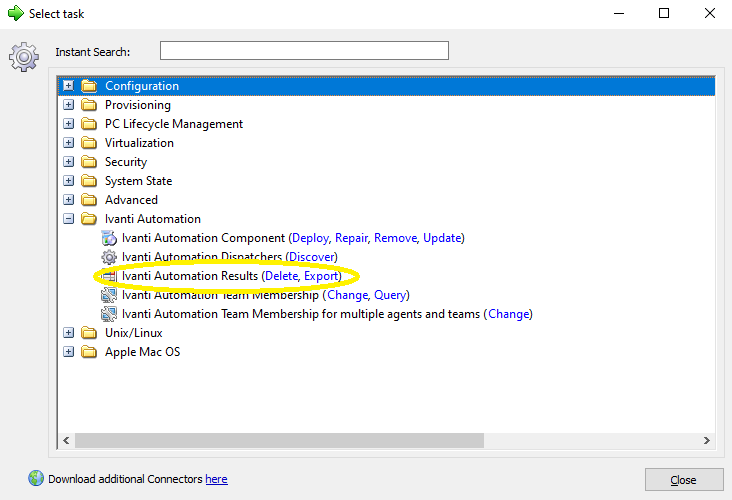Click the PC Lifecycle Management folder icon
The image size is (732, 500).
[89, 124]
